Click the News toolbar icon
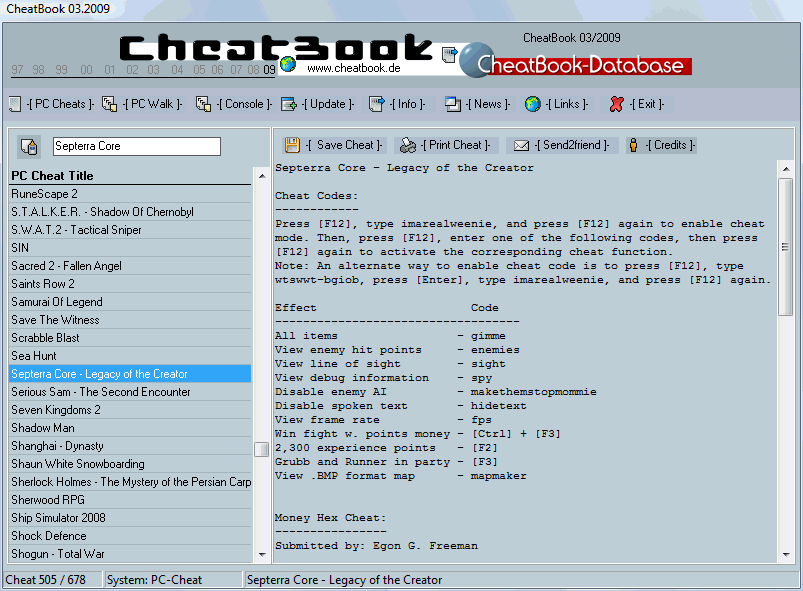Image resolution: width=803 pixels, height=591 pixels. pos(453,104)
